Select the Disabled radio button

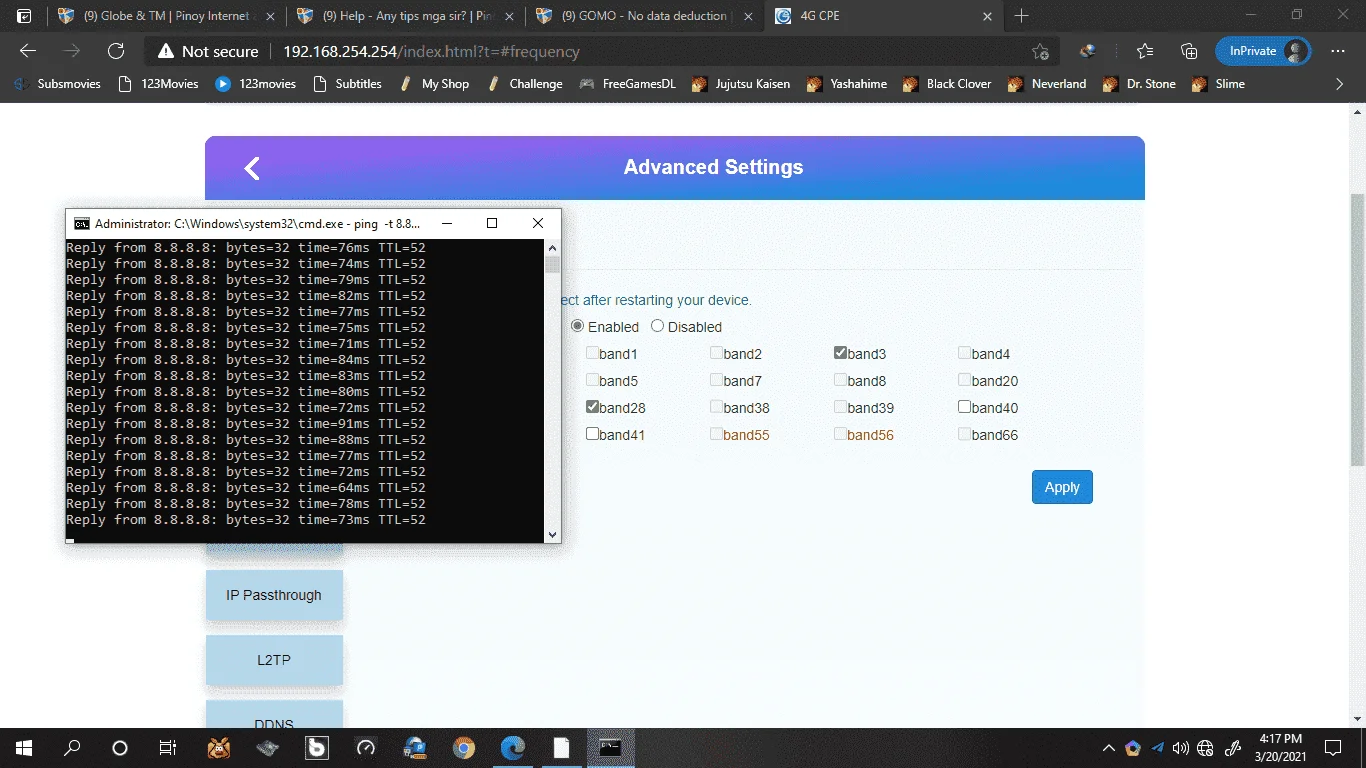[x=657, y=326]
